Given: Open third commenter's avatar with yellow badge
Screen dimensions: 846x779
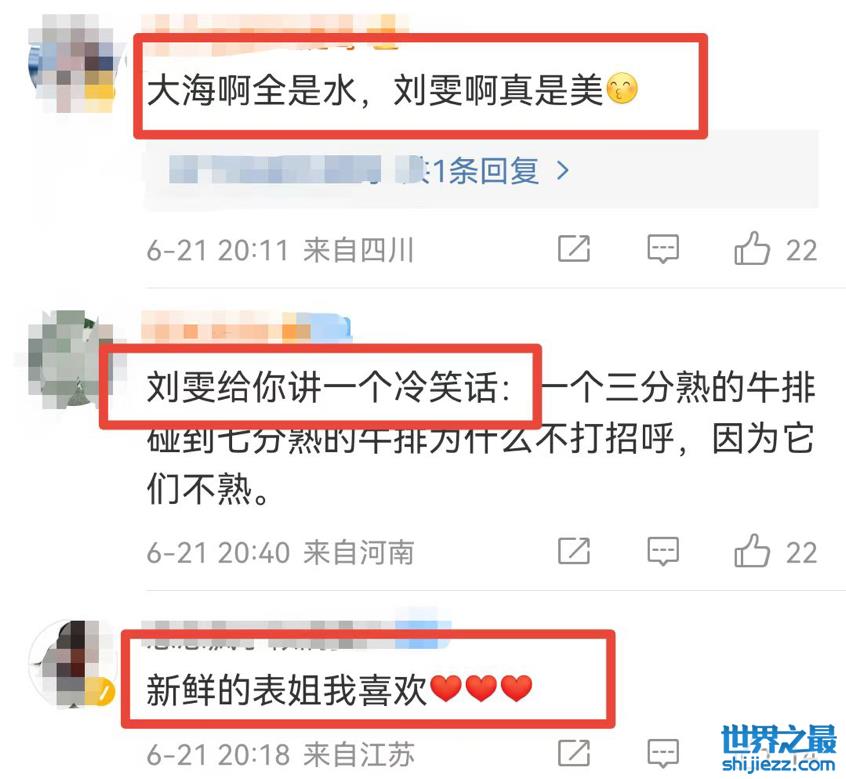Looking at the screenshot, I should (x=73, y=664).
